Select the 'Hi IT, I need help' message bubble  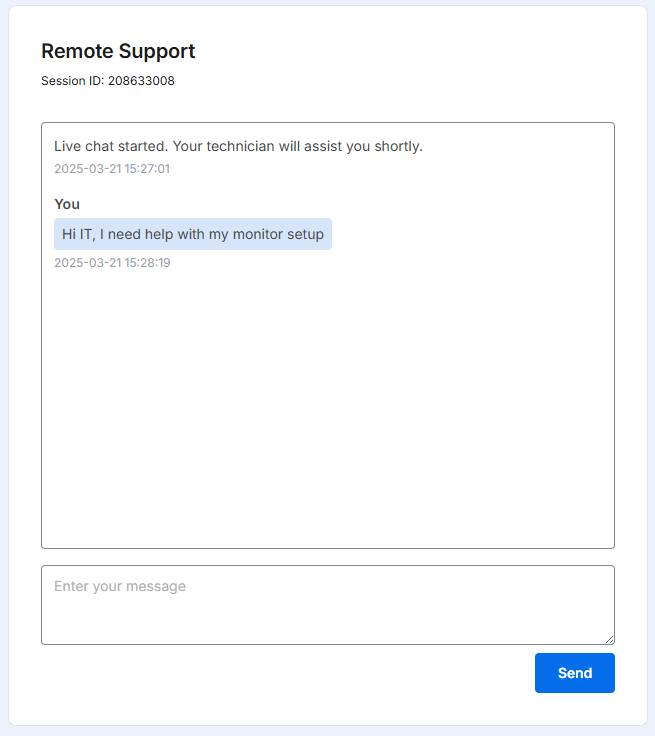[x=193, y=234]
